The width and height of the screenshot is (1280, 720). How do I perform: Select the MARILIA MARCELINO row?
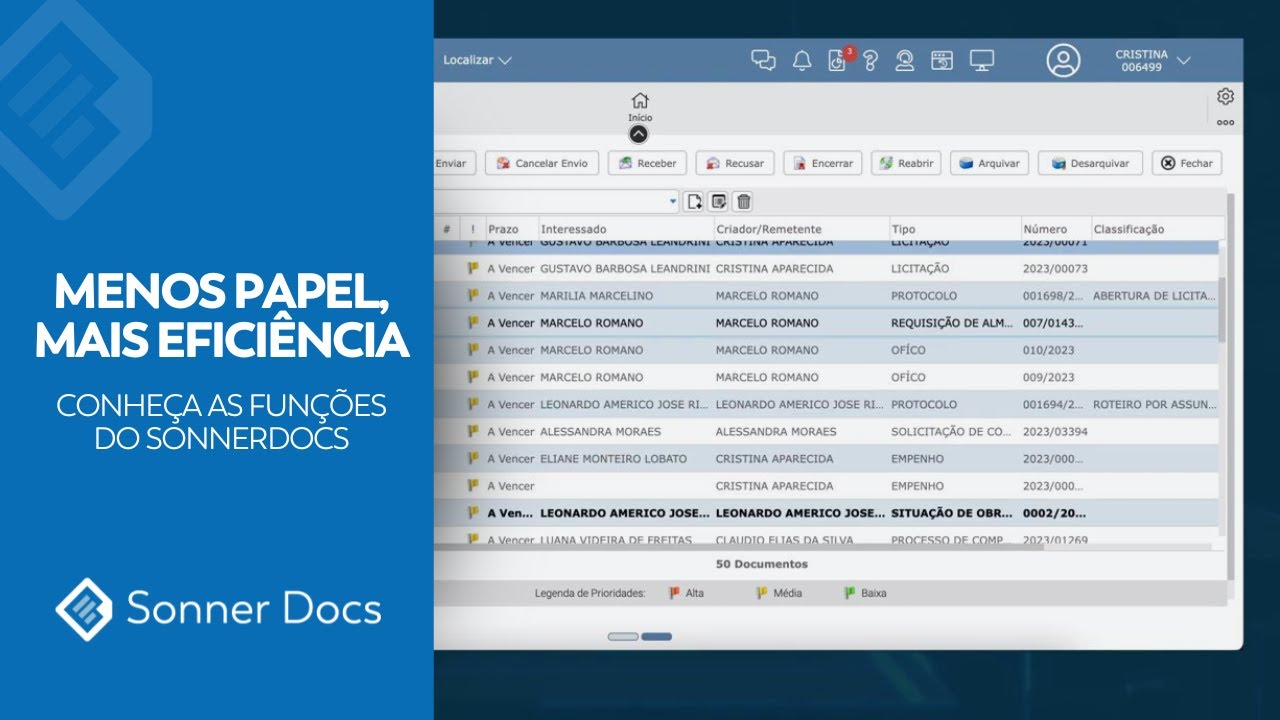tap(826, 296)
